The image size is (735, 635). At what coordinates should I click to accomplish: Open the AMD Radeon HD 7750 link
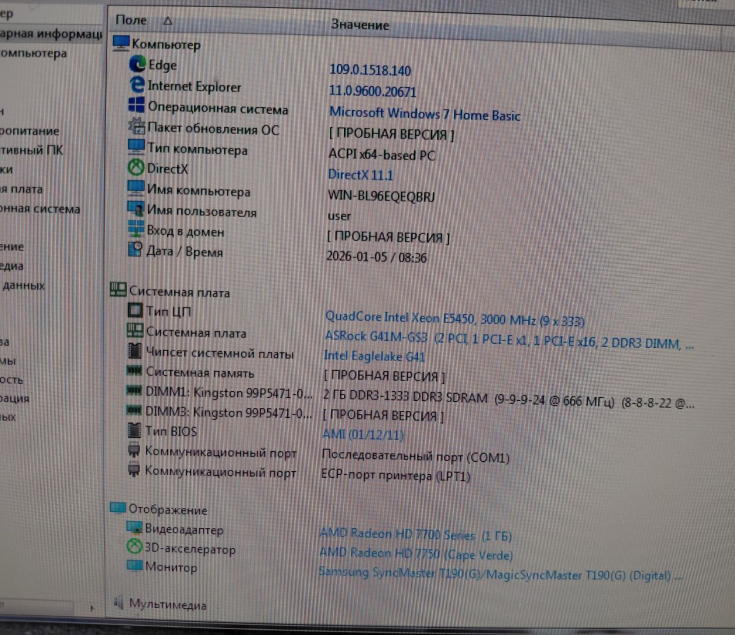pyautogui.click(x=415, y=554)
